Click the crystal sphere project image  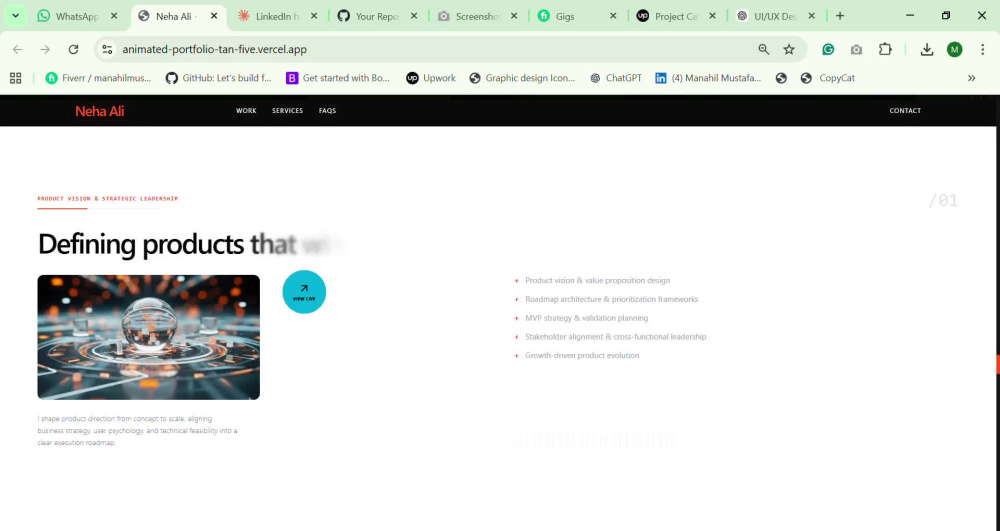tap(149, 337)
